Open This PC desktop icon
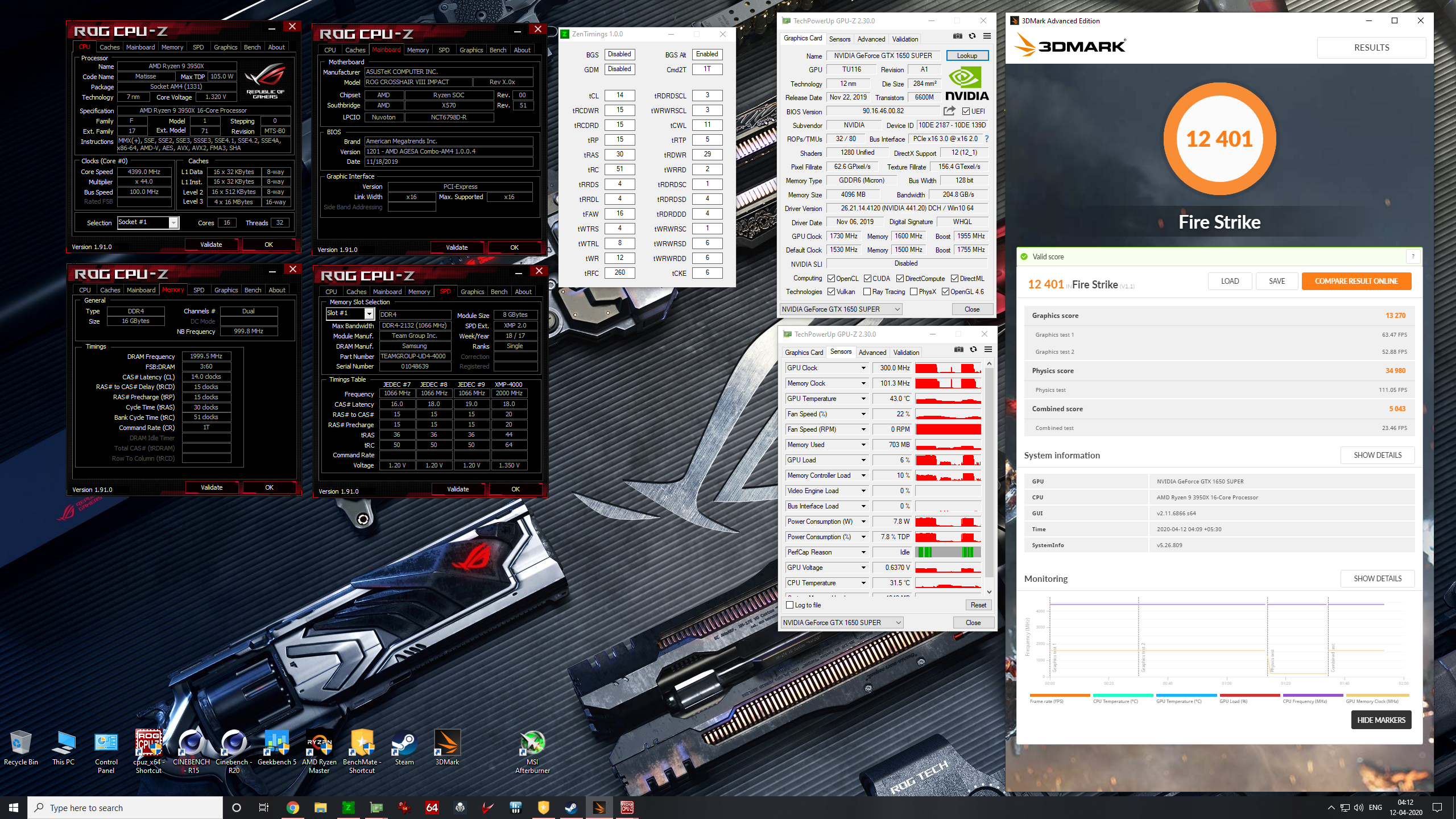Viewport: 1456px width, 819px height. point(63,748)
